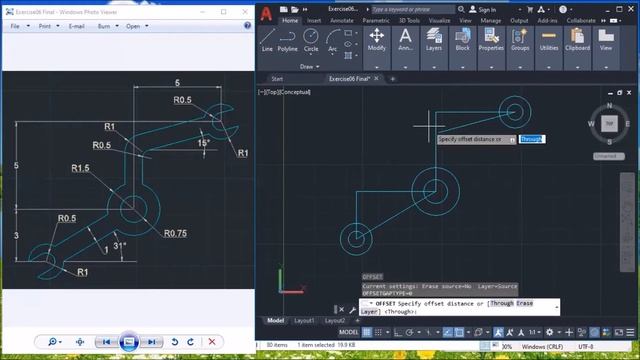Click the keyword search box in AutoCAD

413,9
